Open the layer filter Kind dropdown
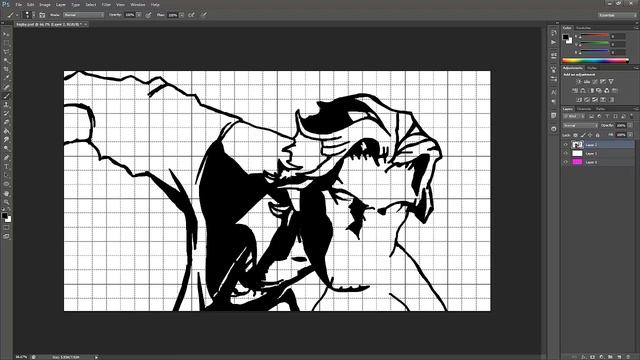The width and height of the screenshot is (640, 360). 575,116
